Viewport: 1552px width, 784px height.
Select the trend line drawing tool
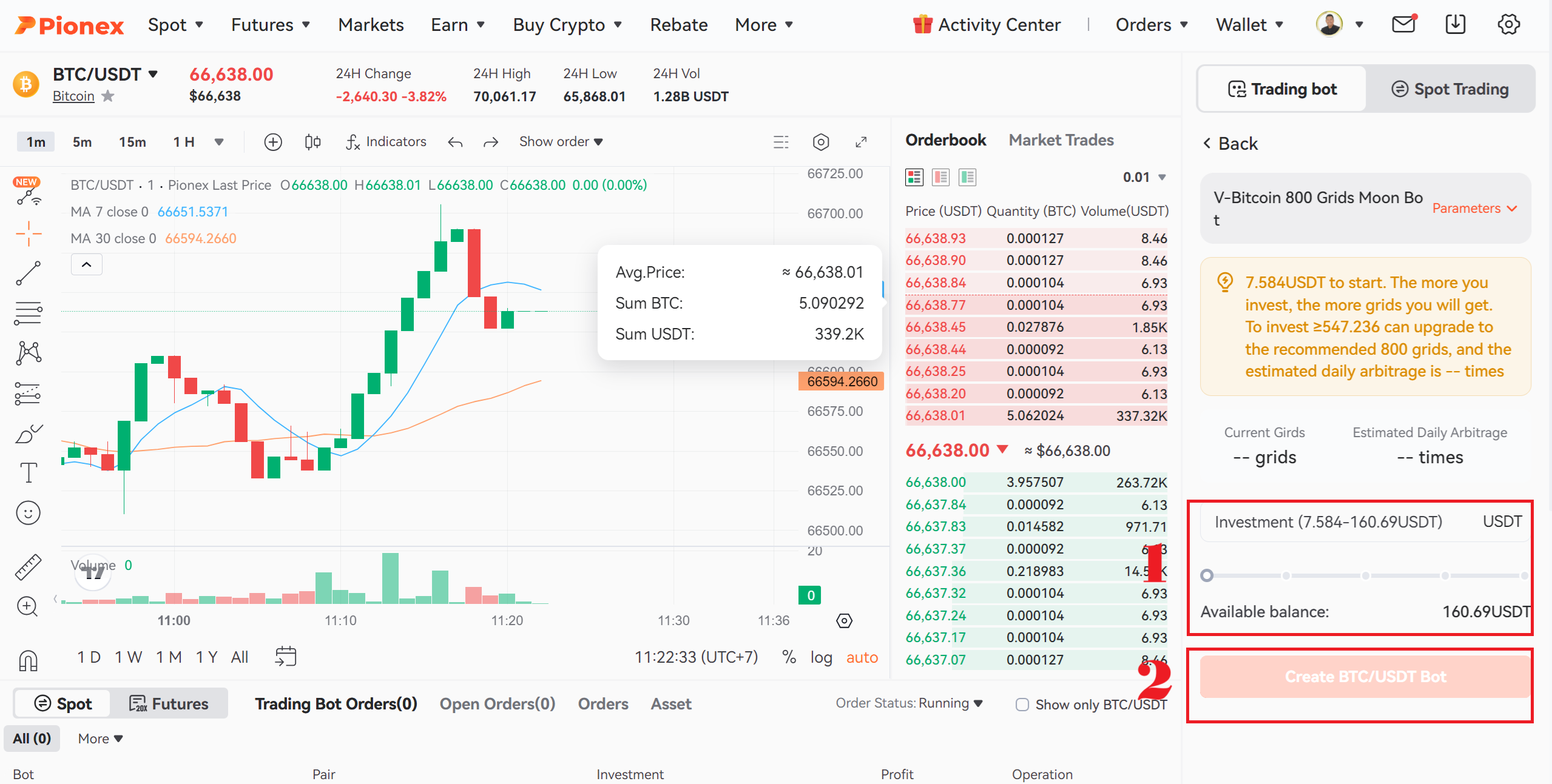coord(29,273)
